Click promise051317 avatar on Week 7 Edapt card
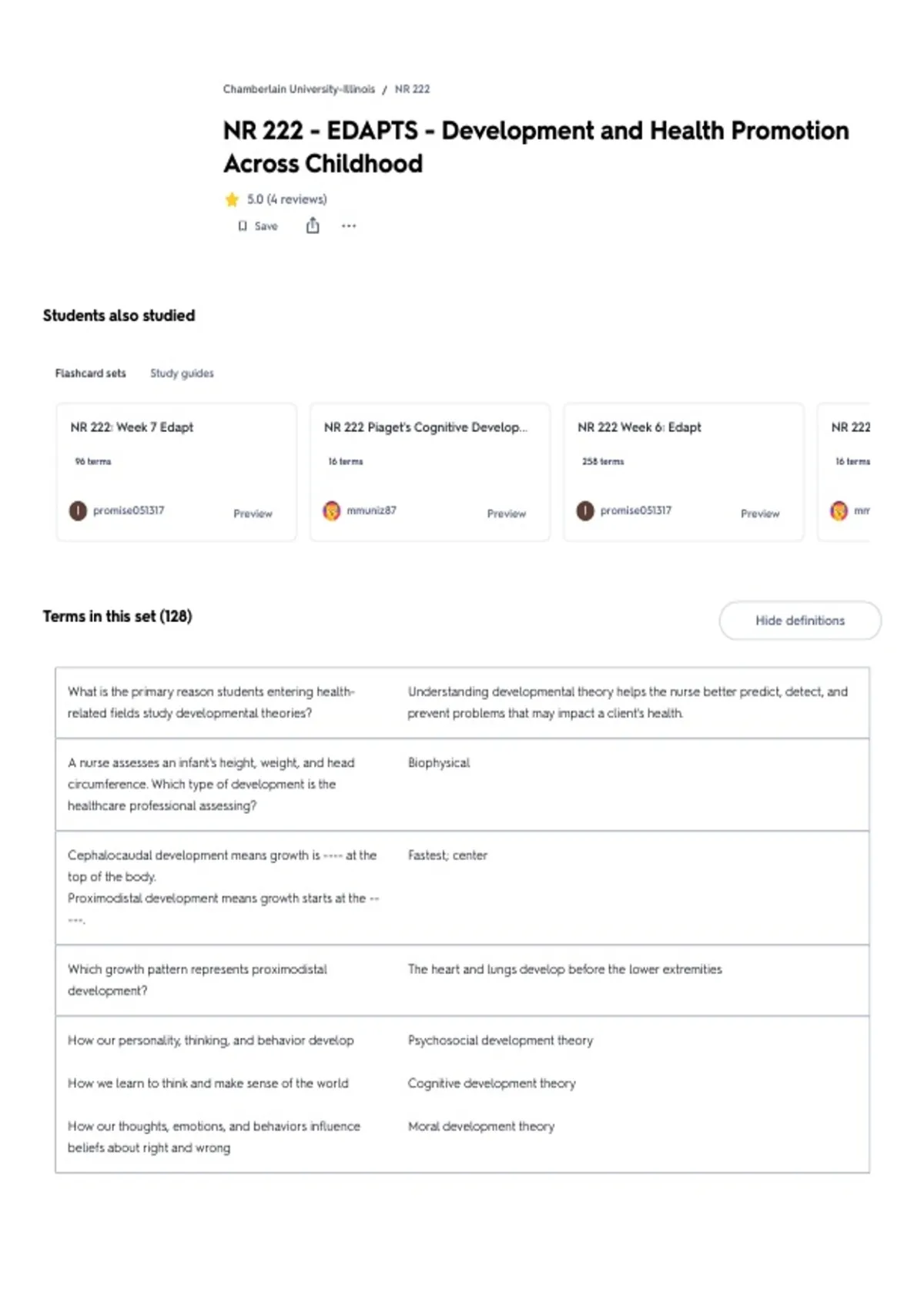The width and height of the screenshot is (924, 1309). point(78,511)
